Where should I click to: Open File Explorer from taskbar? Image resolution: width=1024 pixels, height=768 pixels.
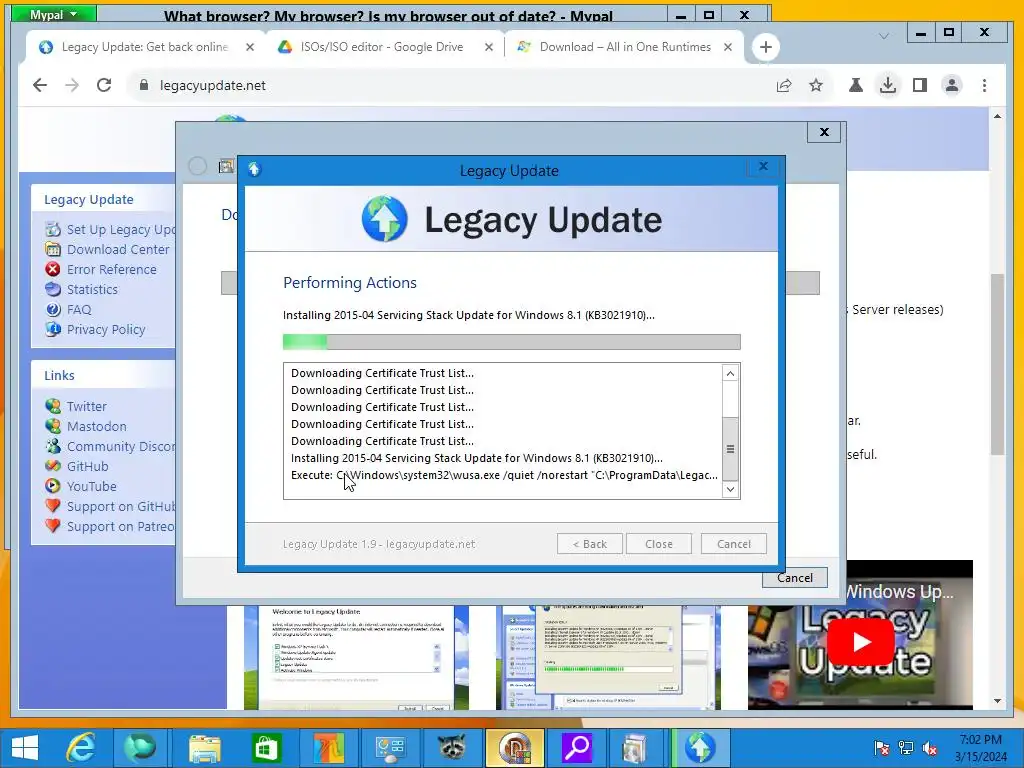pos(204,748)
